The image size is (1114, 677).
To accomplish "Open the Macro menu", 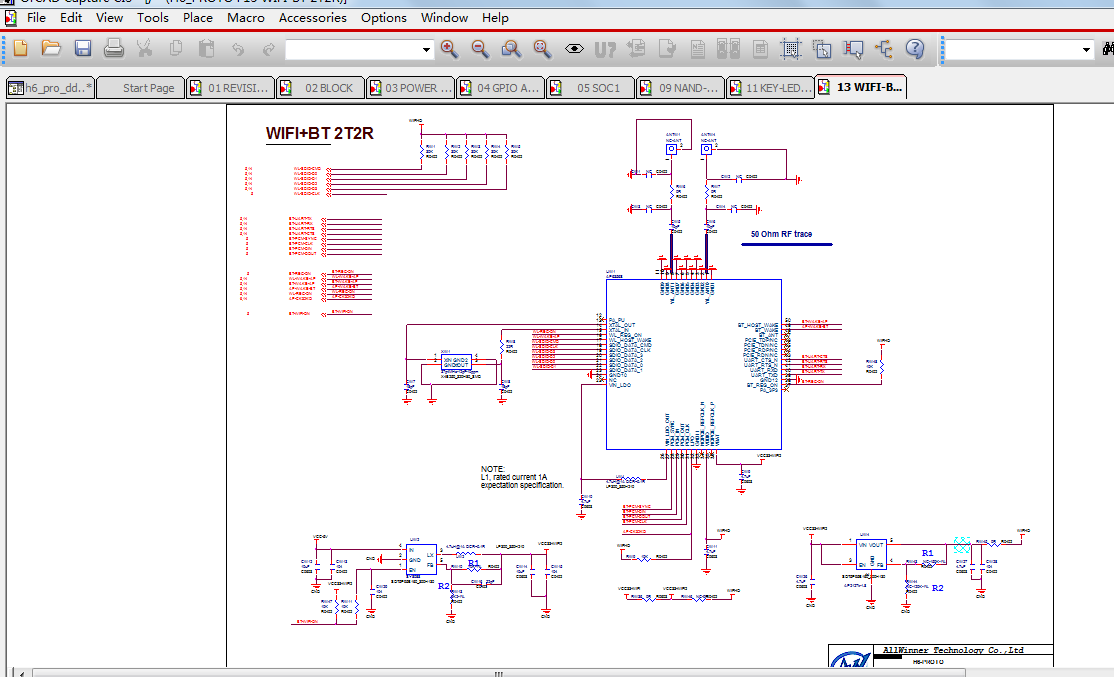I will [246, 18].
